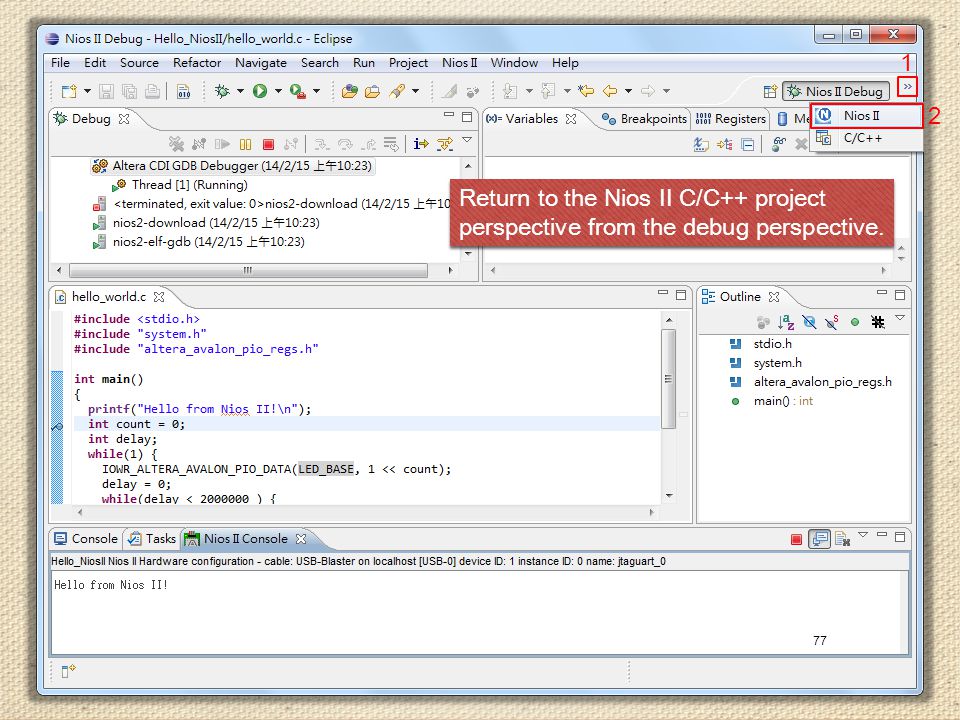Click the Open Perspective icon beside Nios II Debug
The image size is (960, 720).
coord(770,91)
